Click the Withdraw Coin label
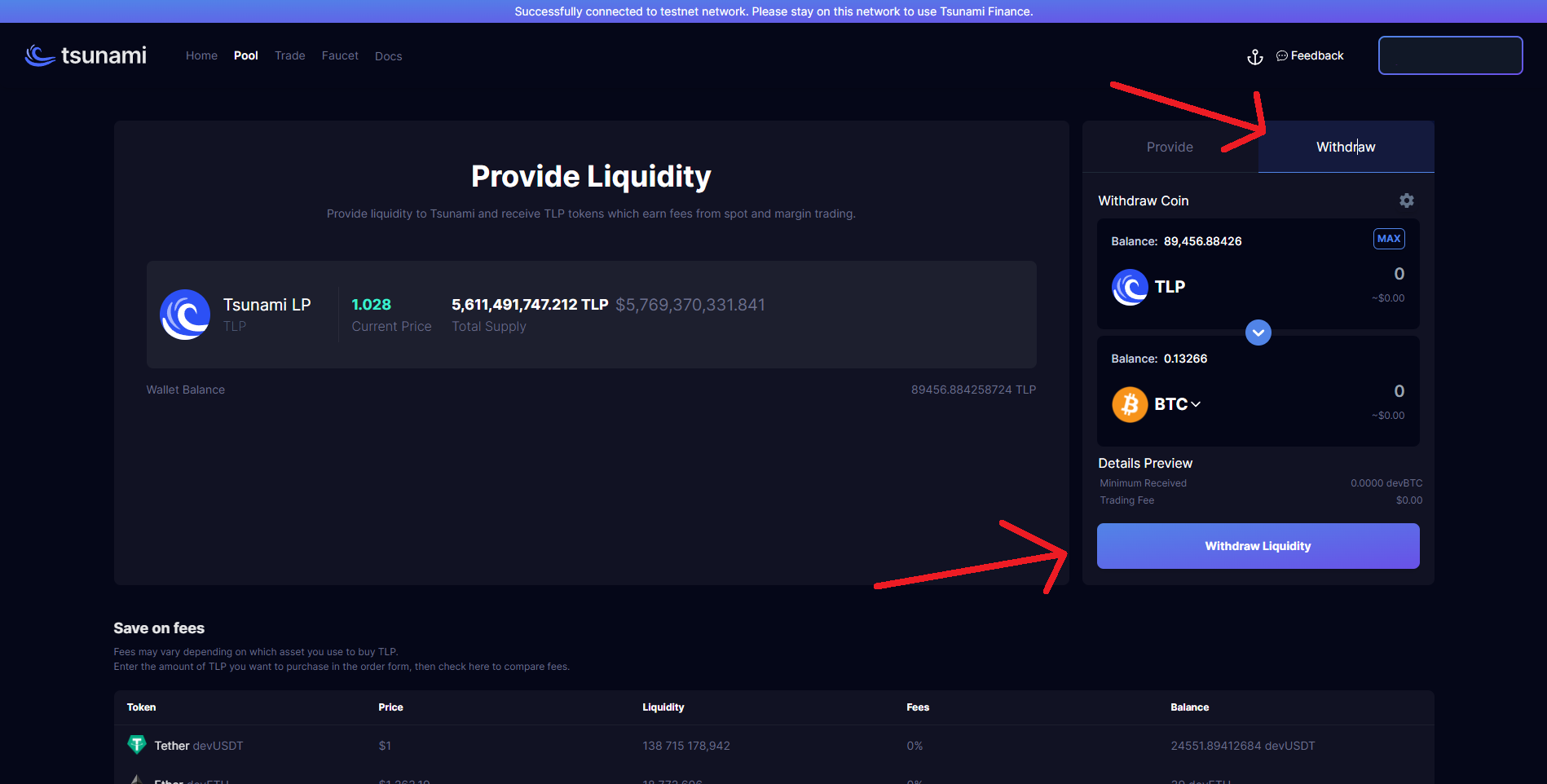 click(1144, 200)
